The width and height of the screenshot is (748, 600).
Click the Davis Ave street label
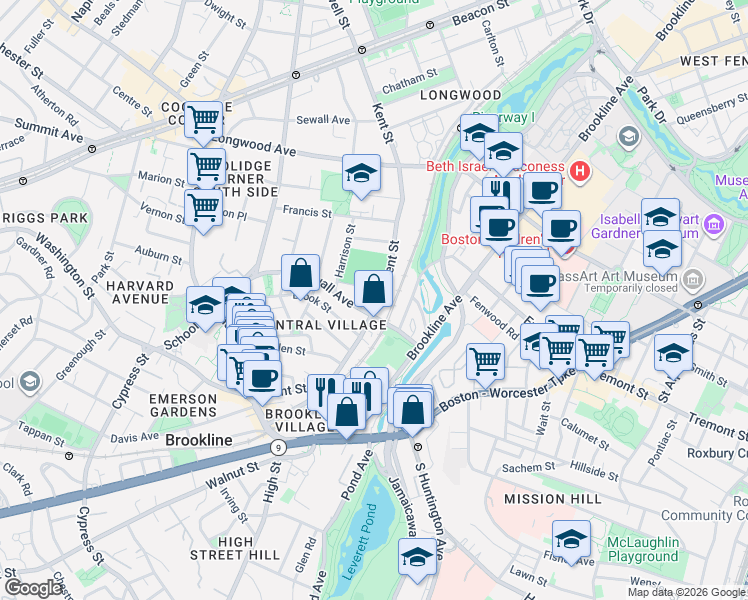(x=135, y=437)
